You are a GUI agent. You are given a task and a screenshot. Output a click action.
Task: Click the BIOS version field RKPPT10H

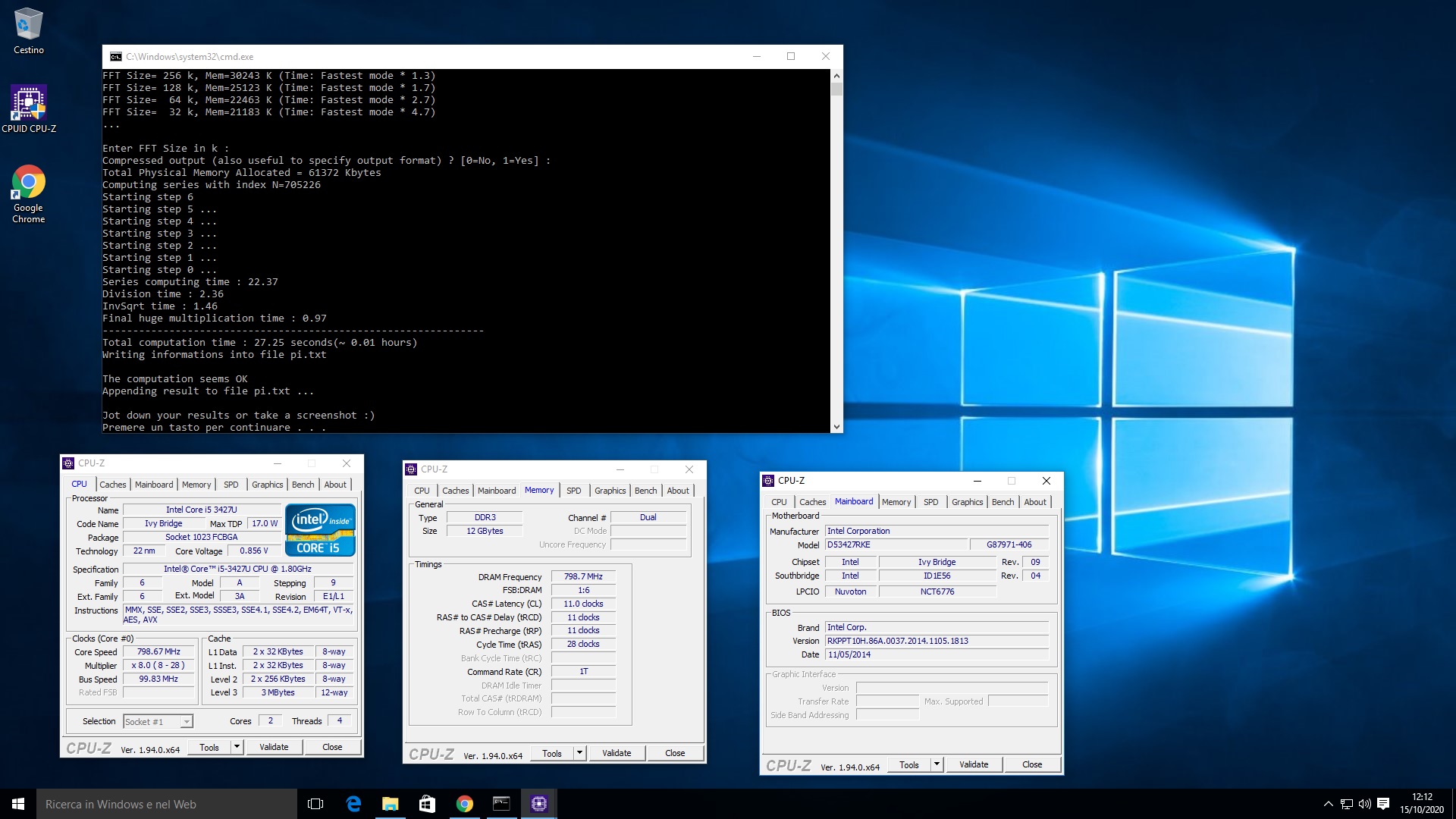click(x=937, y=641)
